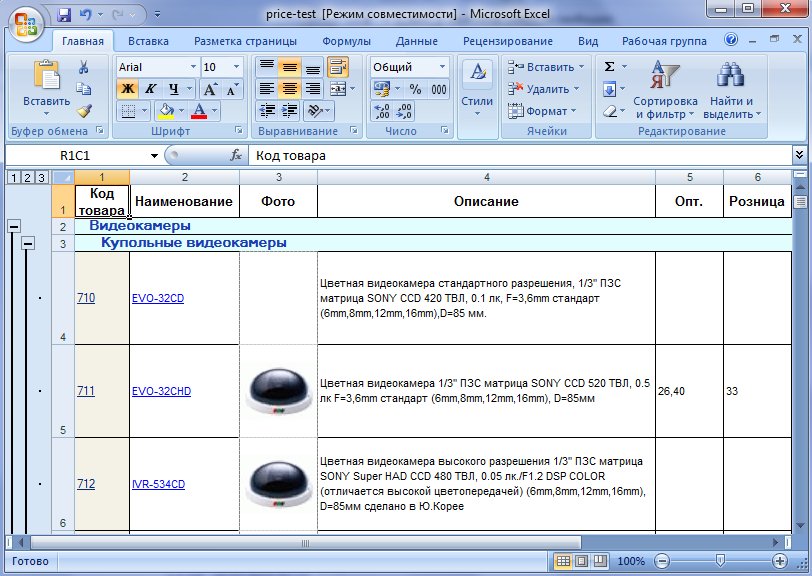Increase decimal places
Image resolution: width=812 pixels, height=576 pixels.
pos(382,111)
